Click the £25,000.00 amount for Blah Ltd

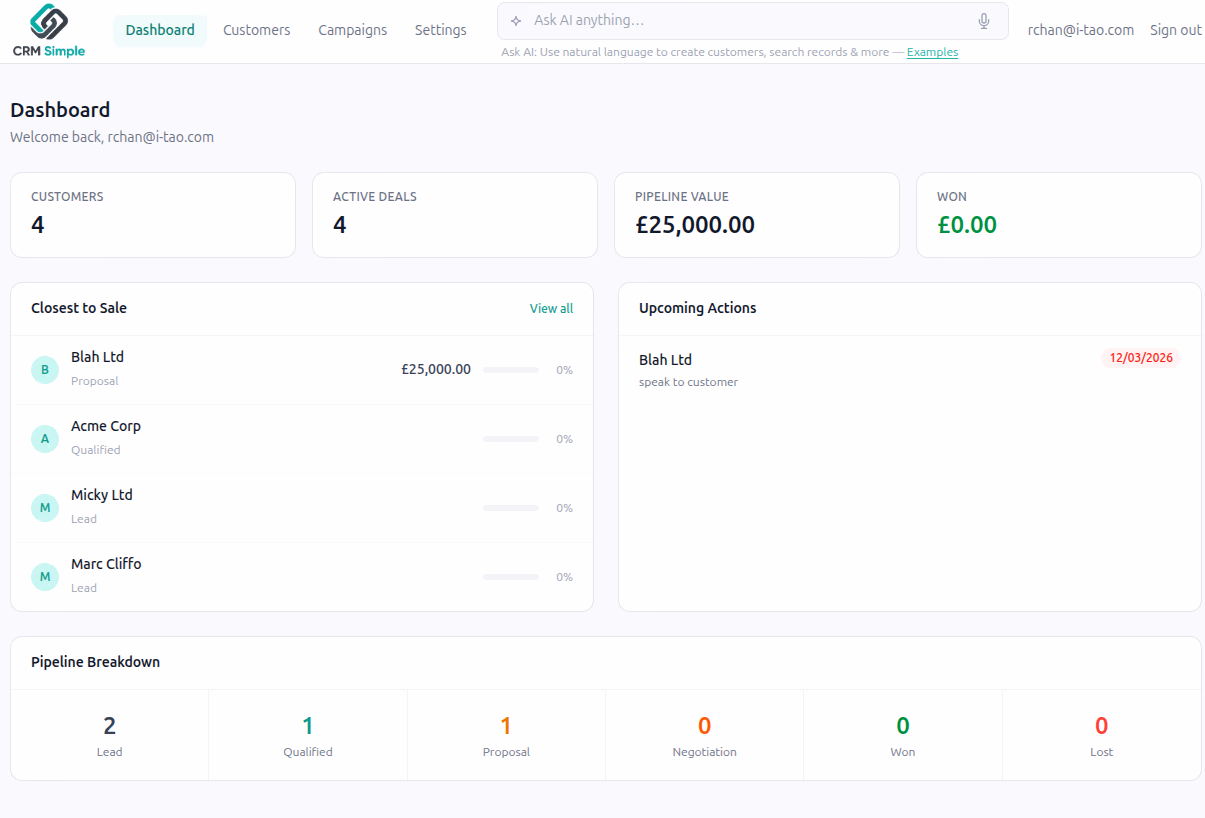click(436, 369)
